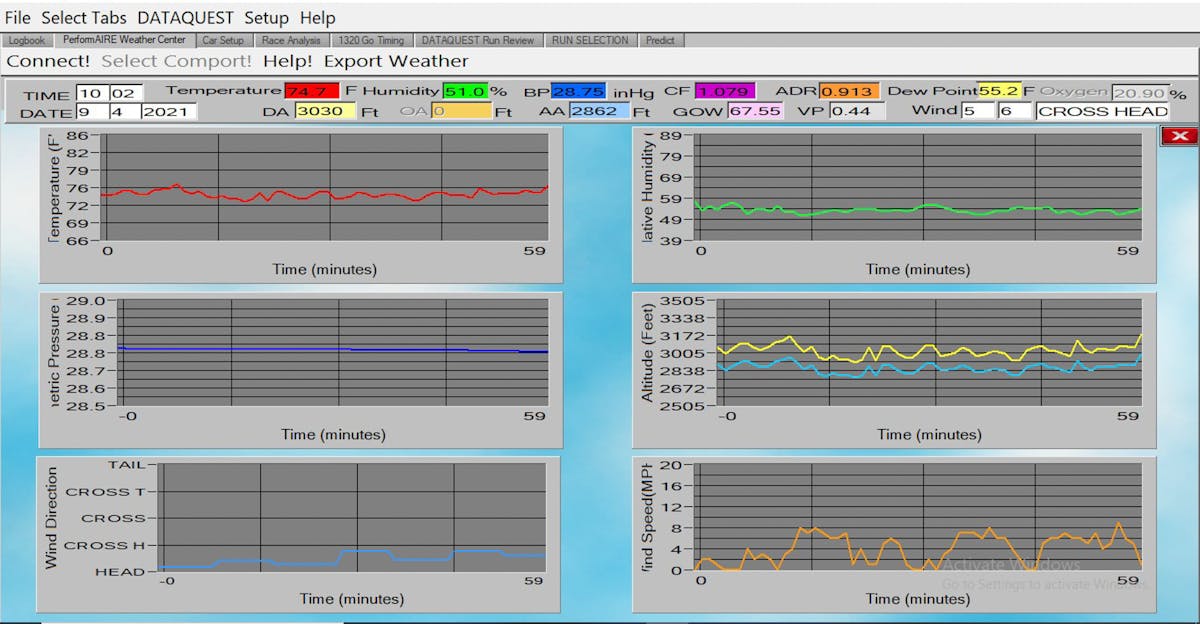Image resolution: width=1200 pixels, height=624 pixels.
Task: Go to the 1320 Go Timing tab
Action: (370, 40)
